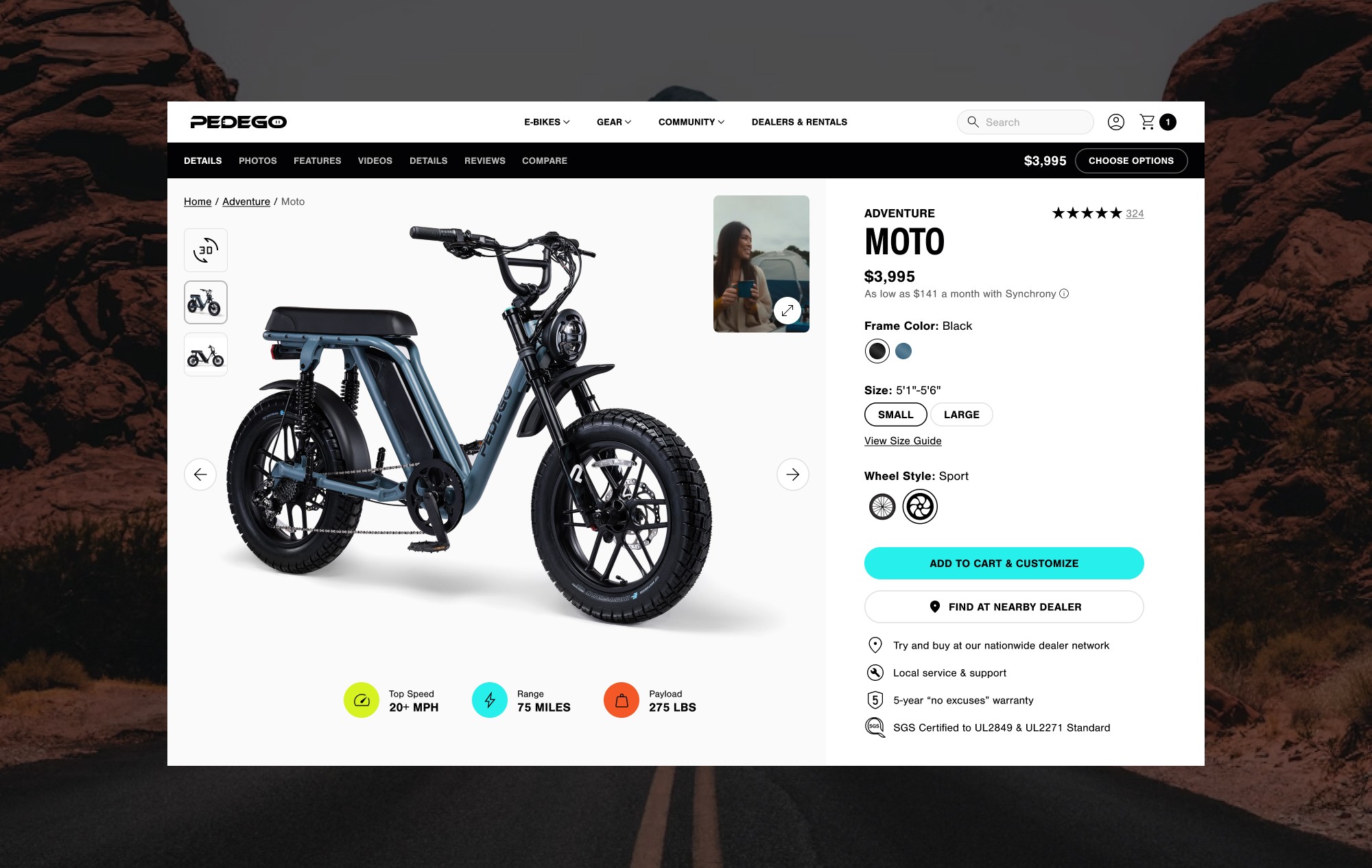This screenshot has height=868, width=1372.
Task: Select the Small size option
Action: pyautogui.click(x=896, y=415)
